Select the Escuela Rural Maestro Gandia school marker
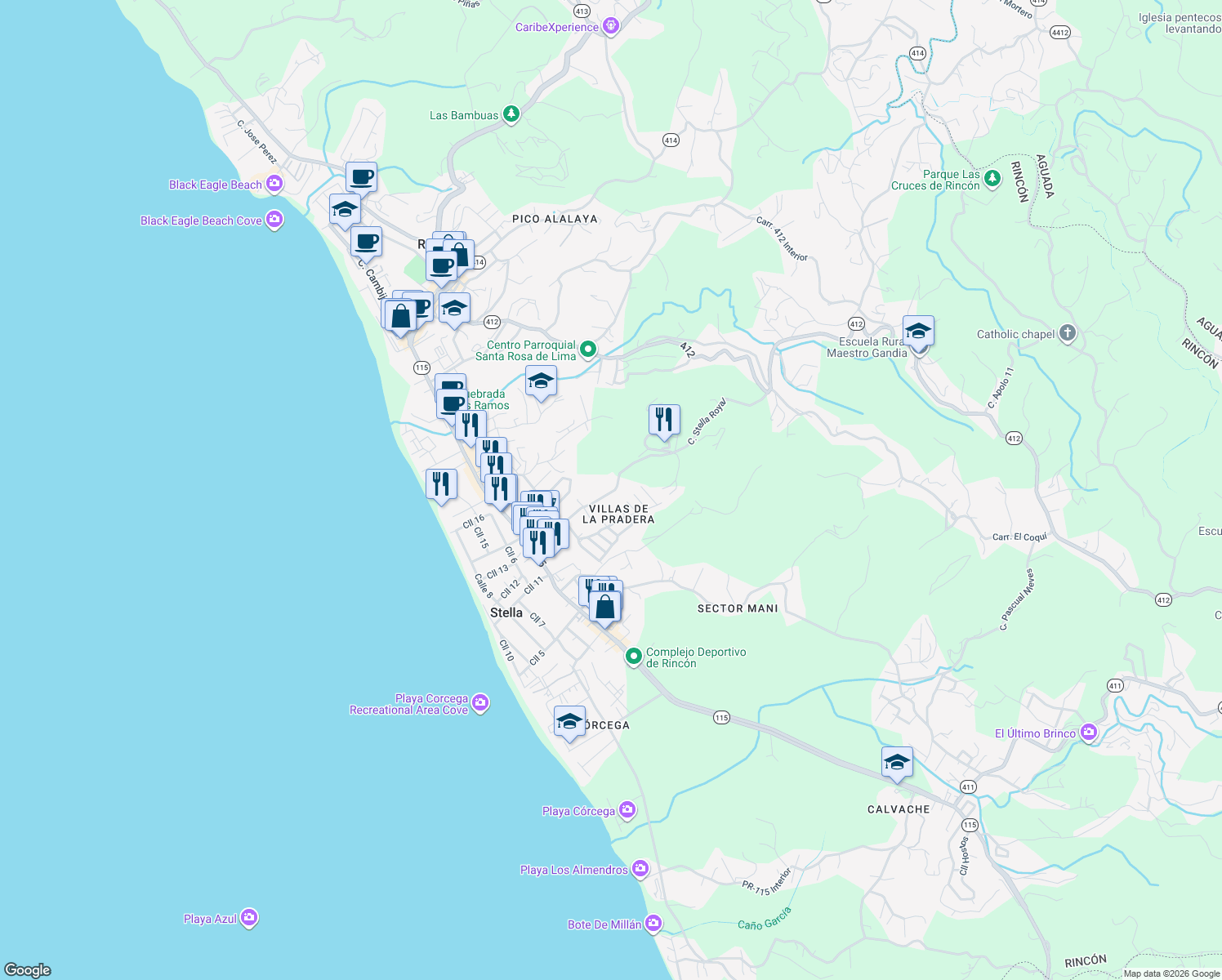 pyautogui.click(x=918, y=331)
